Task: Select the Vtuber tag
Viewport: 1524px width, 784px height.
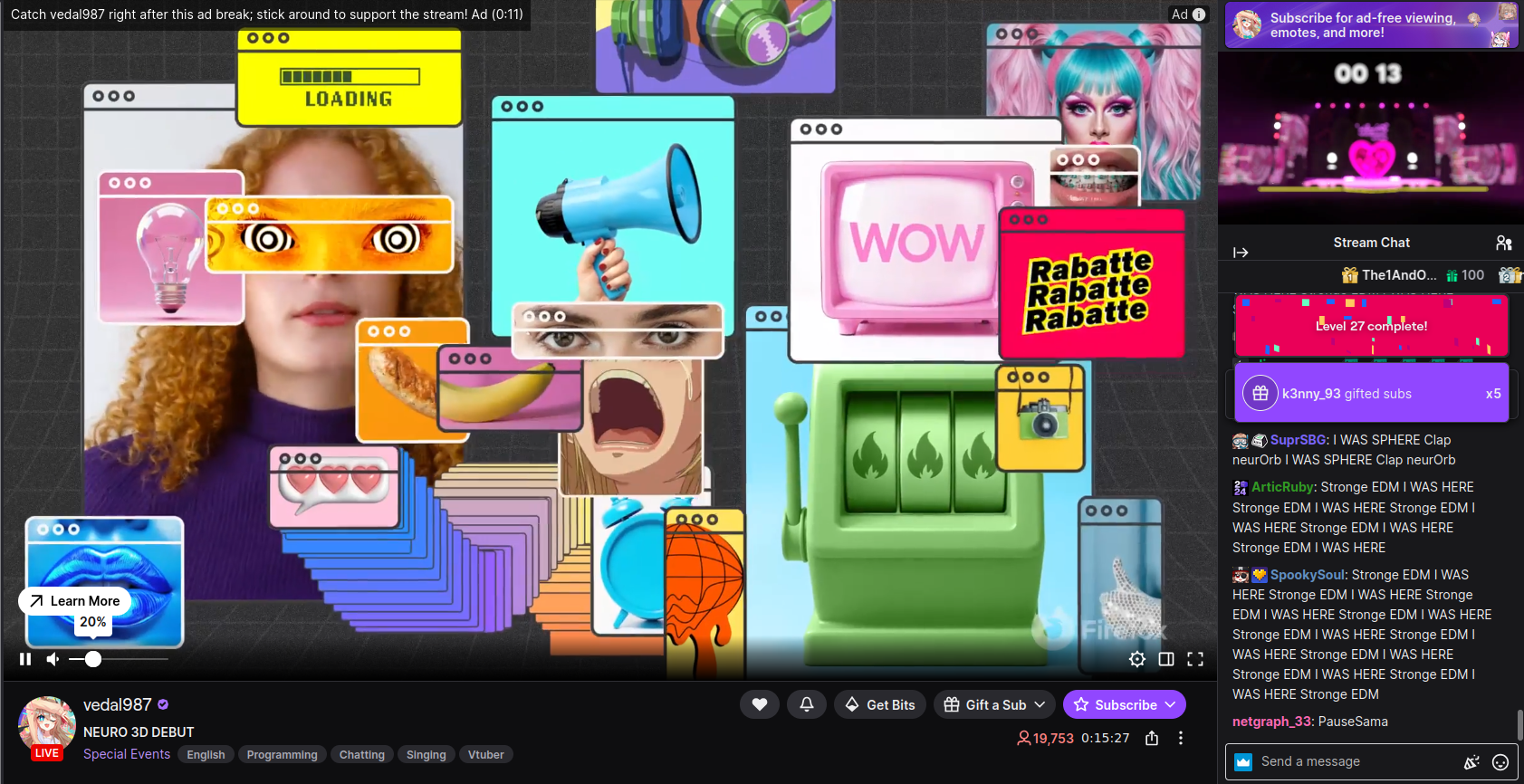Action: (486, 755)
